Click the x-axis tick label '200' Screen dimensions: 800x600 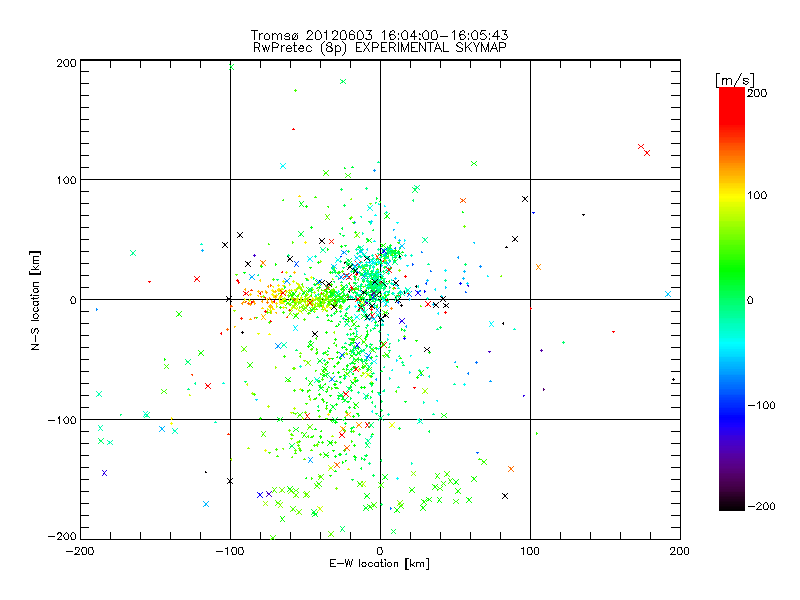coord(680,552)
